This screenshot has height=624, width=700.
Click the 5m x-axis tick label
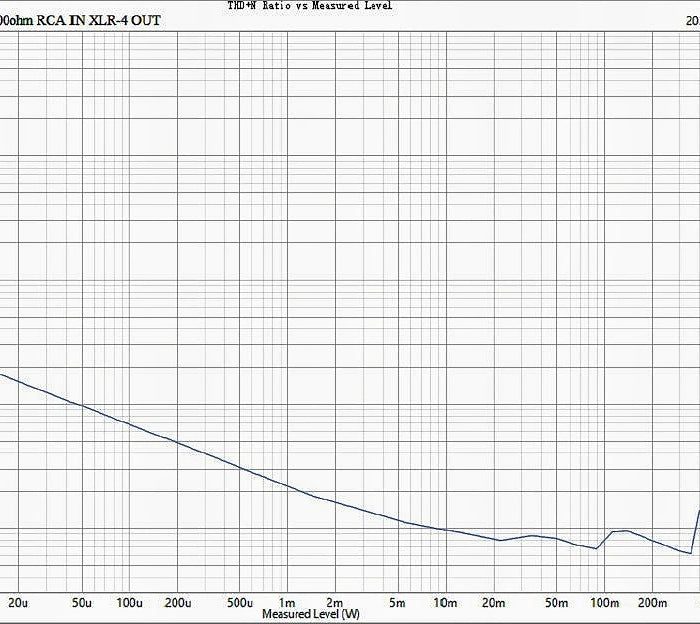(399, 603)
